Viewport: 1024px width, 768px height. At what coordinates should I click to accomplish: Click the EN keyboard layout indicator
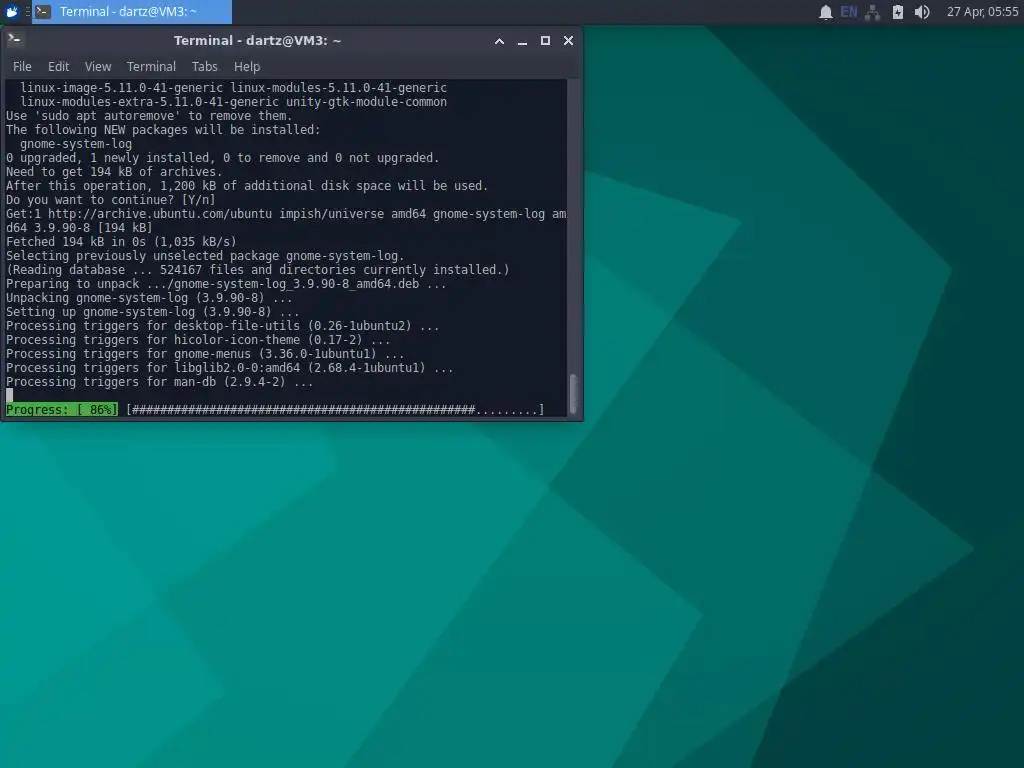click(x=848, y=12)
